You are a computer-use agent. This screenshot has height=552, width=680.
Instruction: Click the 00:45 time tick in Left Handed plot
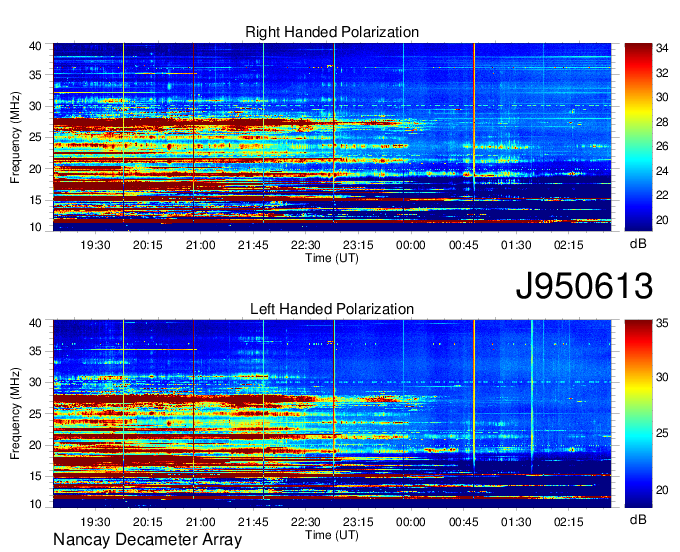pyautogui.click(x=463, y=522)
